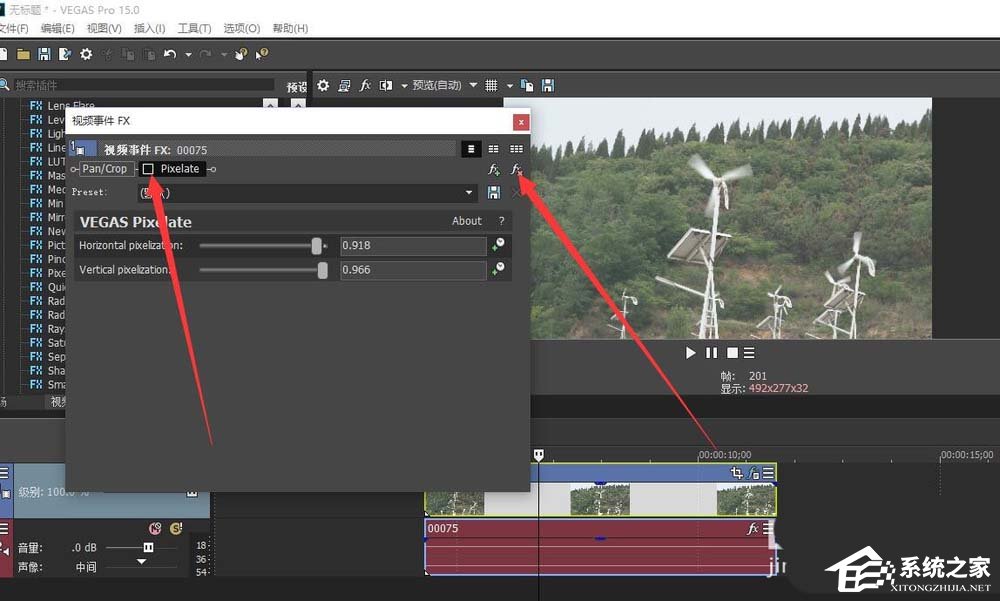Open project video properties gear in preview
Image resolution: width=1000 pixels, height=601 pixels.
coord(323,86)
